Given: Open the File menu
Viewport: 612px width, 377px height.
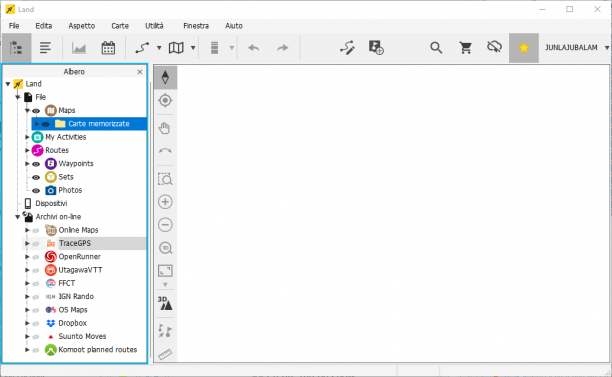Looking at the screenshot, I should coord(14,26).
